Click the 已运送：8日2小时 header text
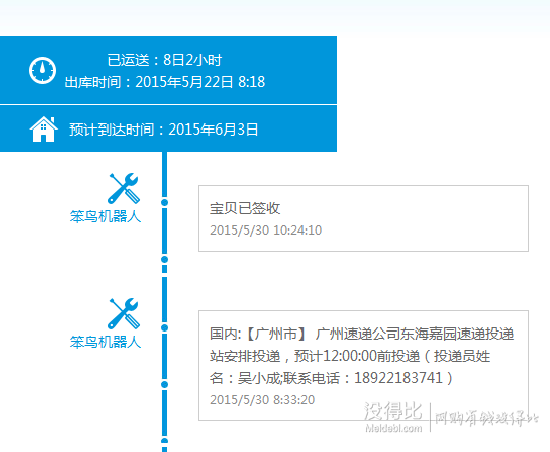 pyautogui.click(x=165, y=60)
